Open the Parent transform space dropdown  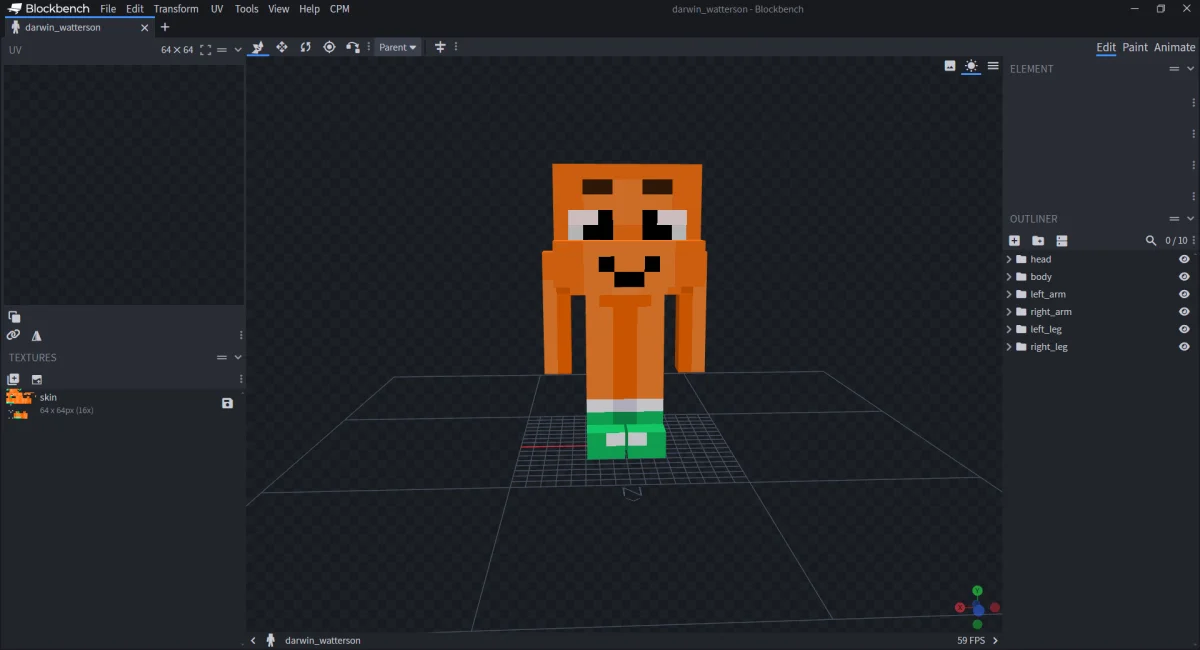point(398,47)
